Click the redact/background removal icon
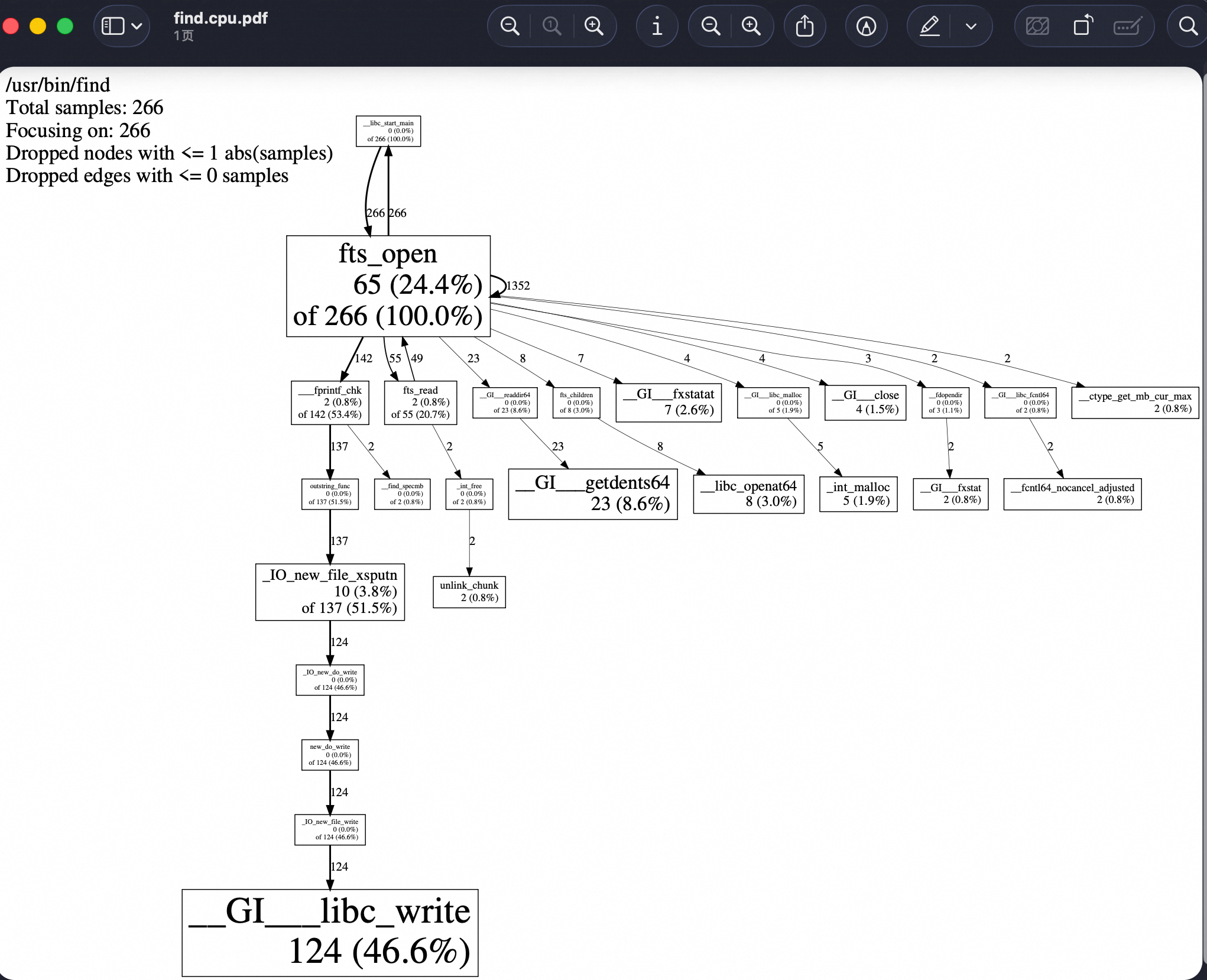Viewport: 1207px width, 980px height. click(x=1037, y=26)
